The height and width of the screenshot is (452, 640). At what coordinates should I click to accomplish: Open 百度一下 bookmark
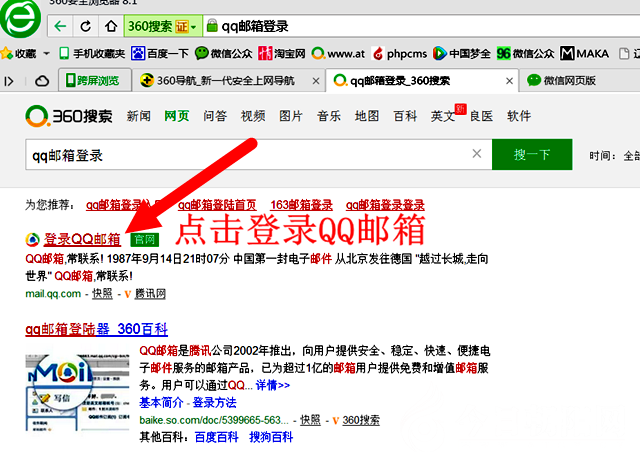[x=160, y=53]
